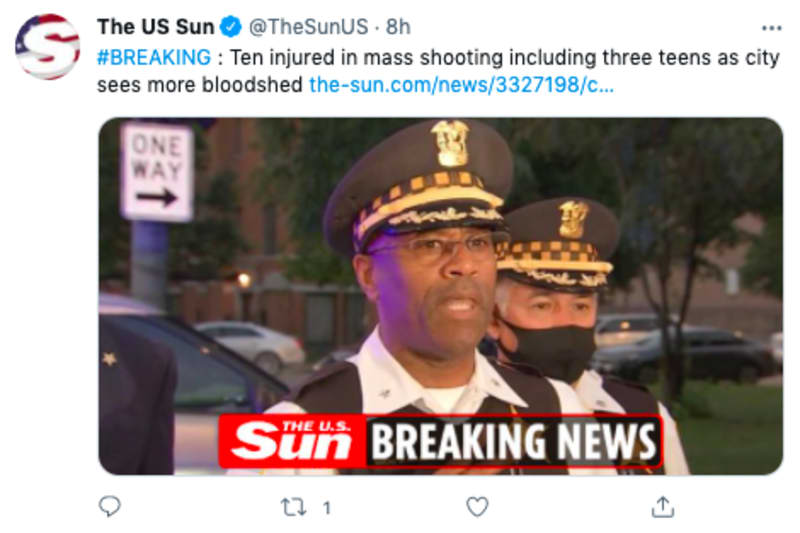Open the share tweet icon
This screenshot has height=533, width=800.
(663, 506)
